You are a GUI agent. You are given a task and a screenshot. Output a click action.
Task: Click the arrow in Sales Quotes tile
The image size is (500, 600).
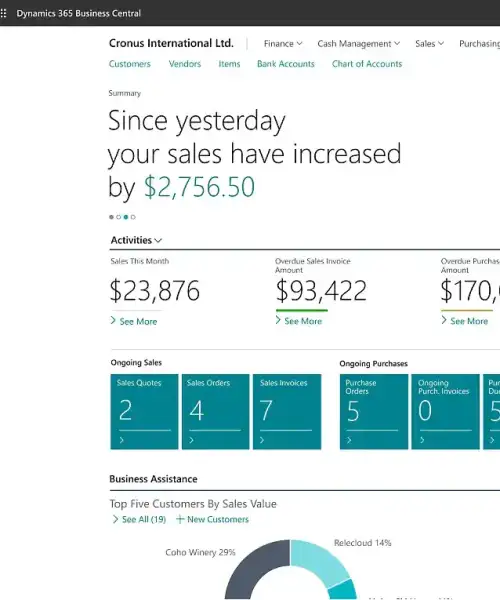point(122,440)
